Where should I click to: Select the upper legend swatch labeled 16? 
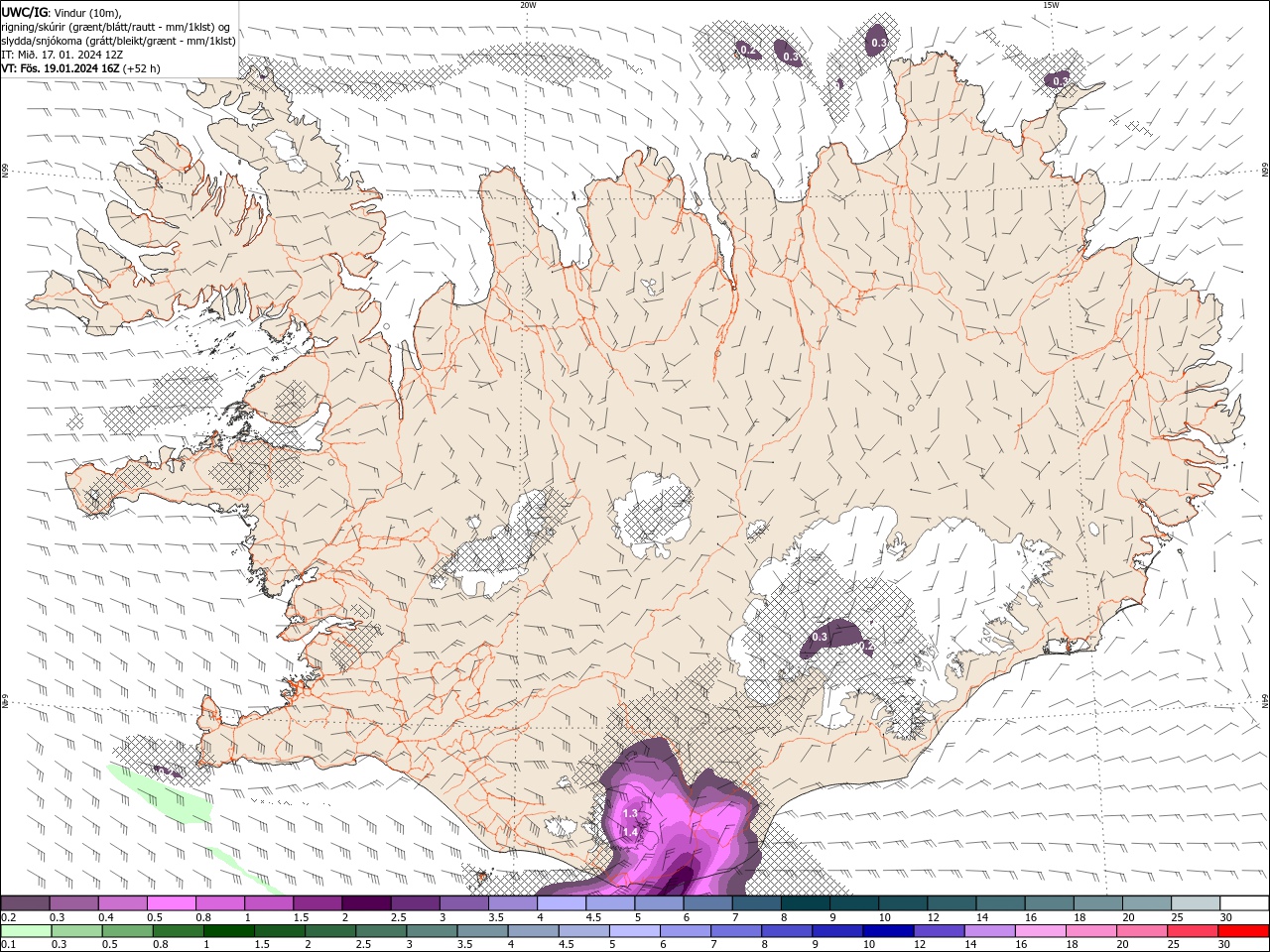click(1049, 903)
